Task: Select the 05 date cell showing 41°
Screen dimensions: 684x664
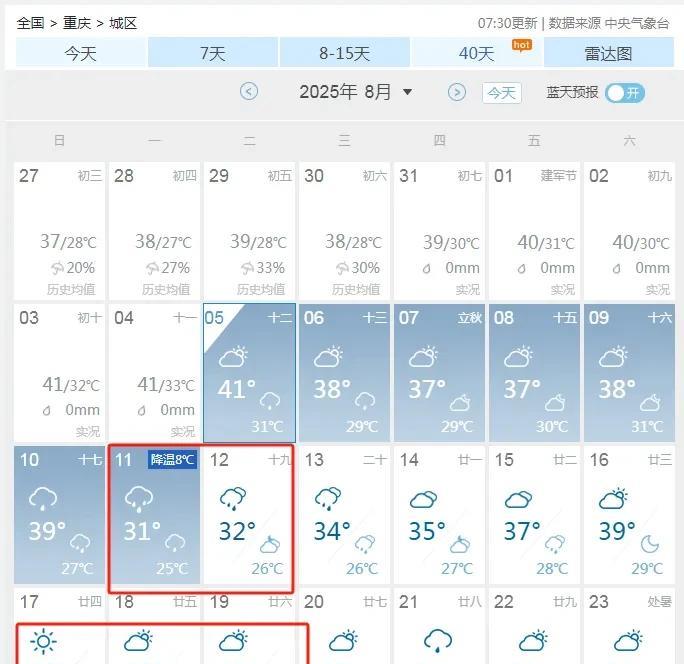Action: pyautogui.click(x=250, y=373)
